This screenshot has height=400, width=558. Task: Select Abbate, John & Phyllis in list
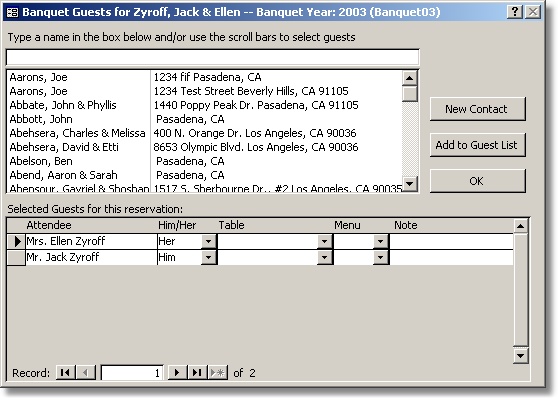[x=205, y=105]
